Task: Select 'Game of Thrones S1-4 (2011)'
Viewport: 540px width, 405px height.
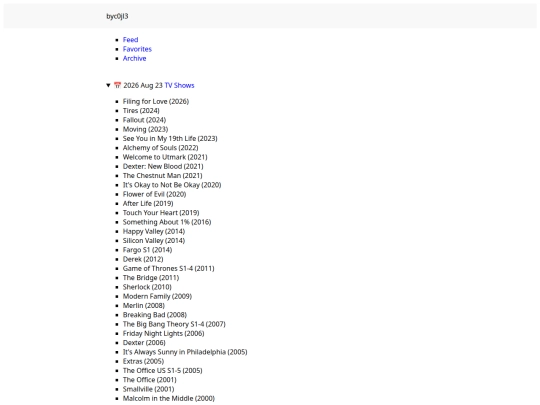Action: (168, 269)
